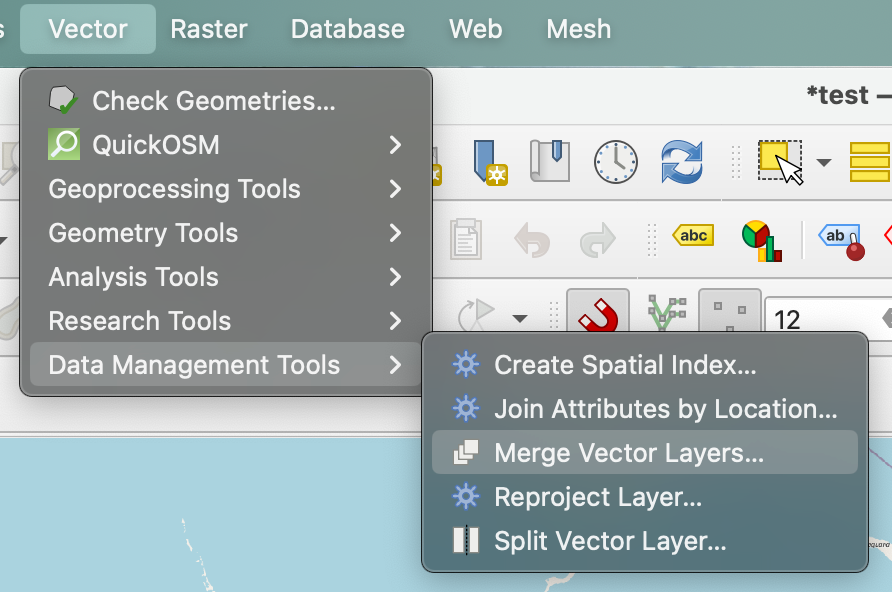Click the undo arrow icon
892x592 pixels.
pyautogui.click(x=532, y=239)
